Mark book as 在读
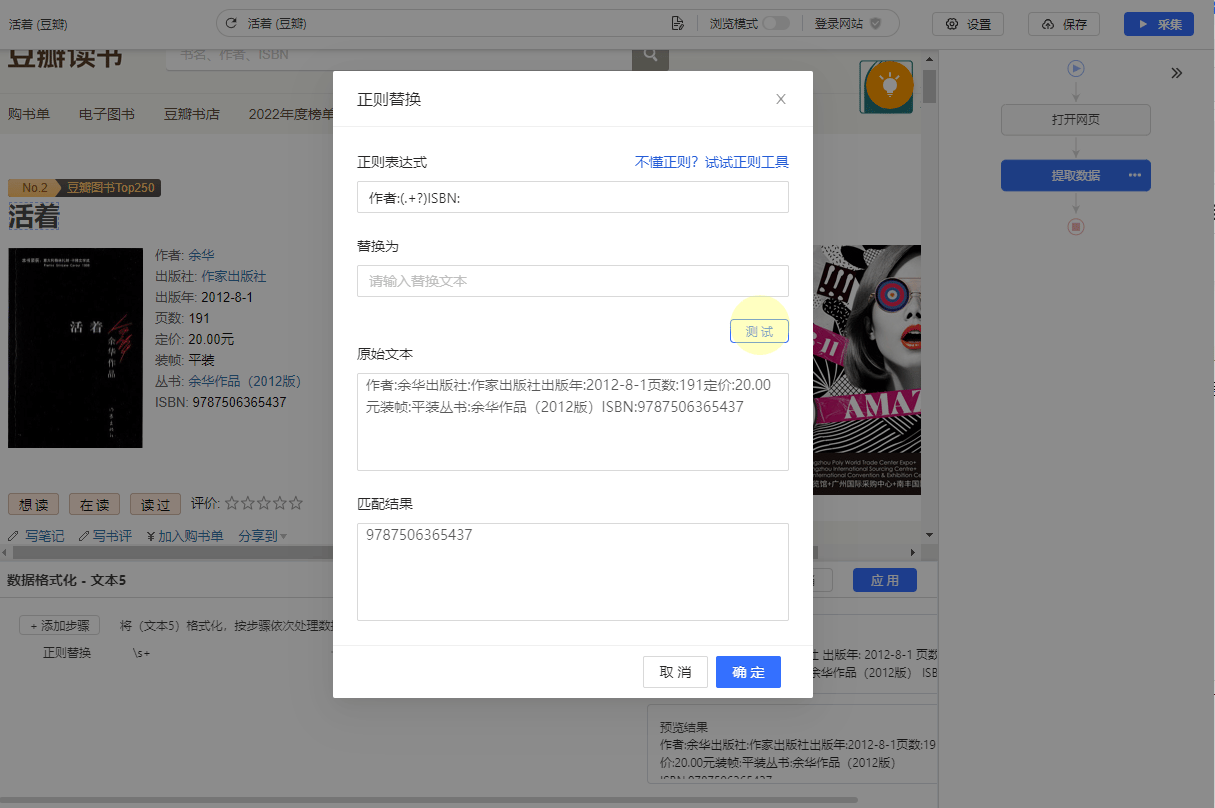1215x808 pixels. (94, 504)
